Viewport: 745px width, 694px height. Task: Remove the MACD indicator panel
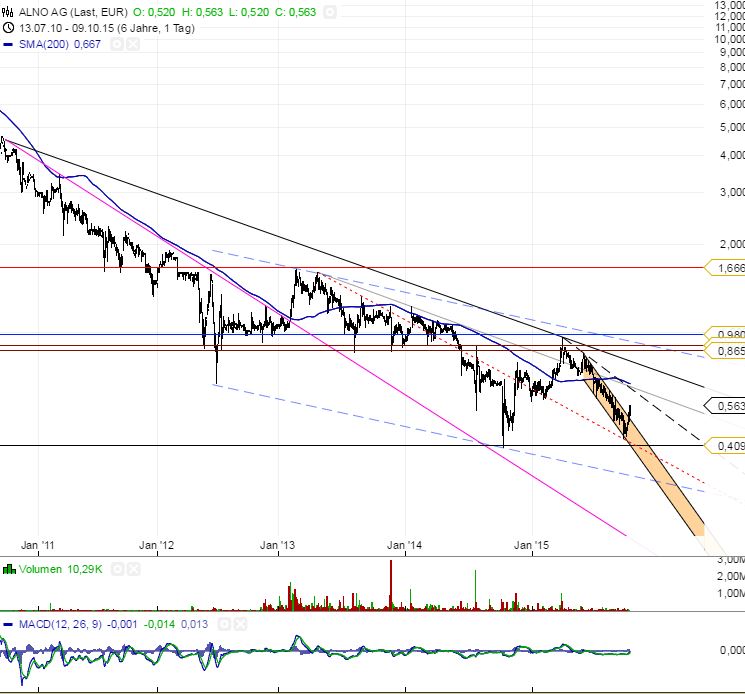point(241,624)
